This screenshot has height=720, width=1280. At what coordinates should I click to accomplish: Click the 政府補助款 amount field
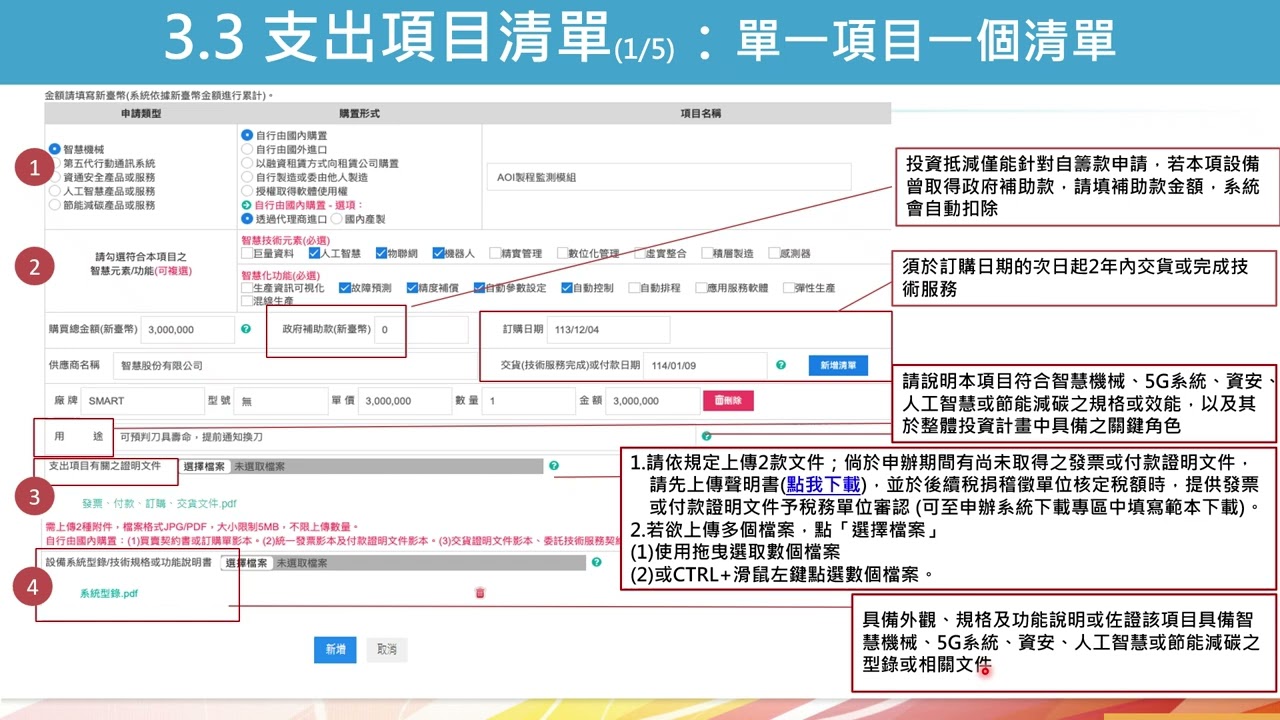[420, 329]
